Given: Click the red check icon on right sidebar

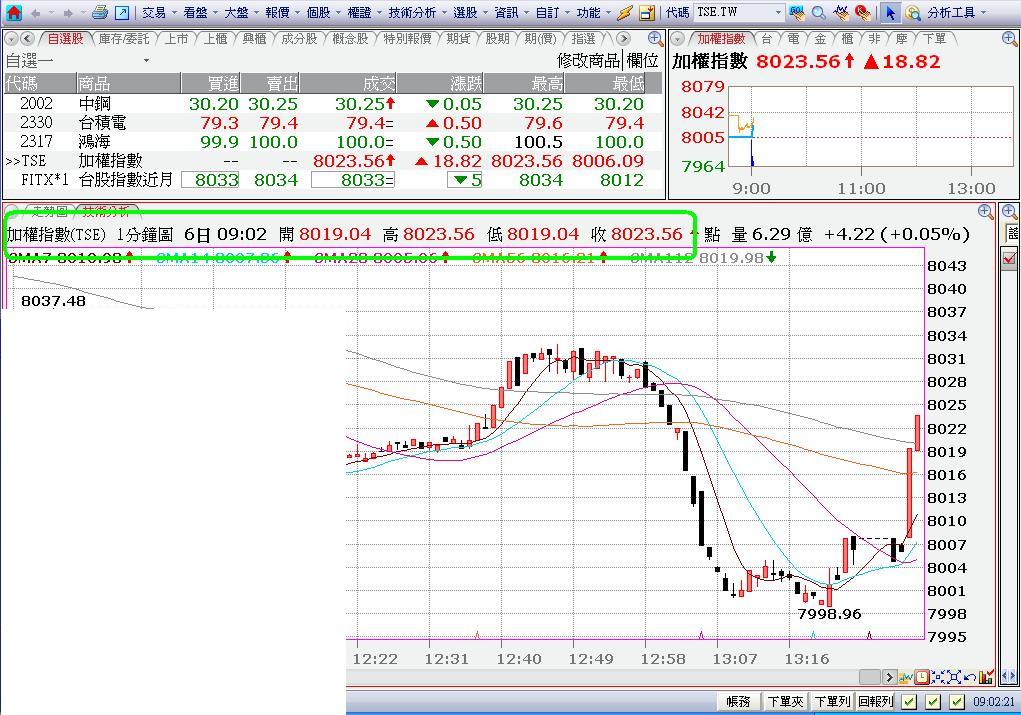Looking at the screenshot, I should pyautogui.click(x=1010, y=258).
